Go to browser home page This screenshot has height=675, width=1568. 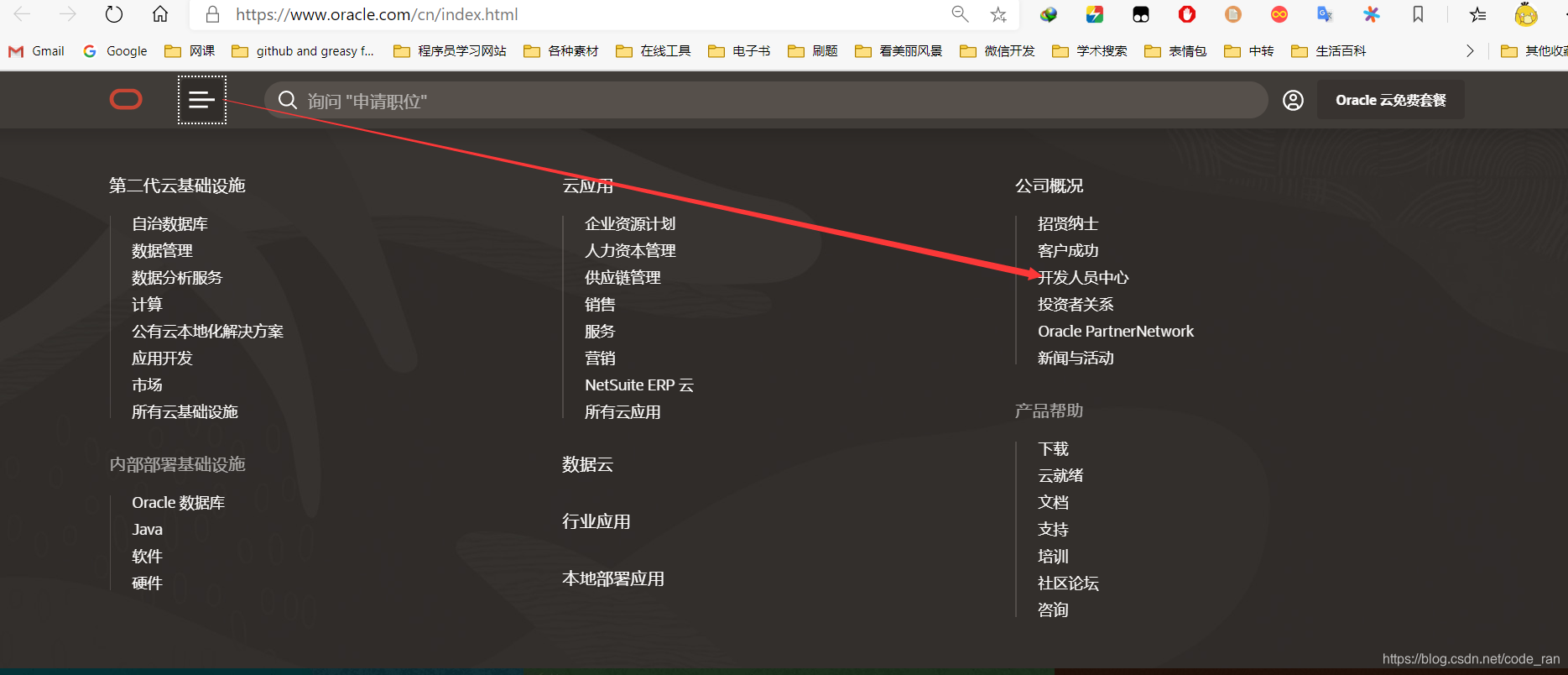160,14
